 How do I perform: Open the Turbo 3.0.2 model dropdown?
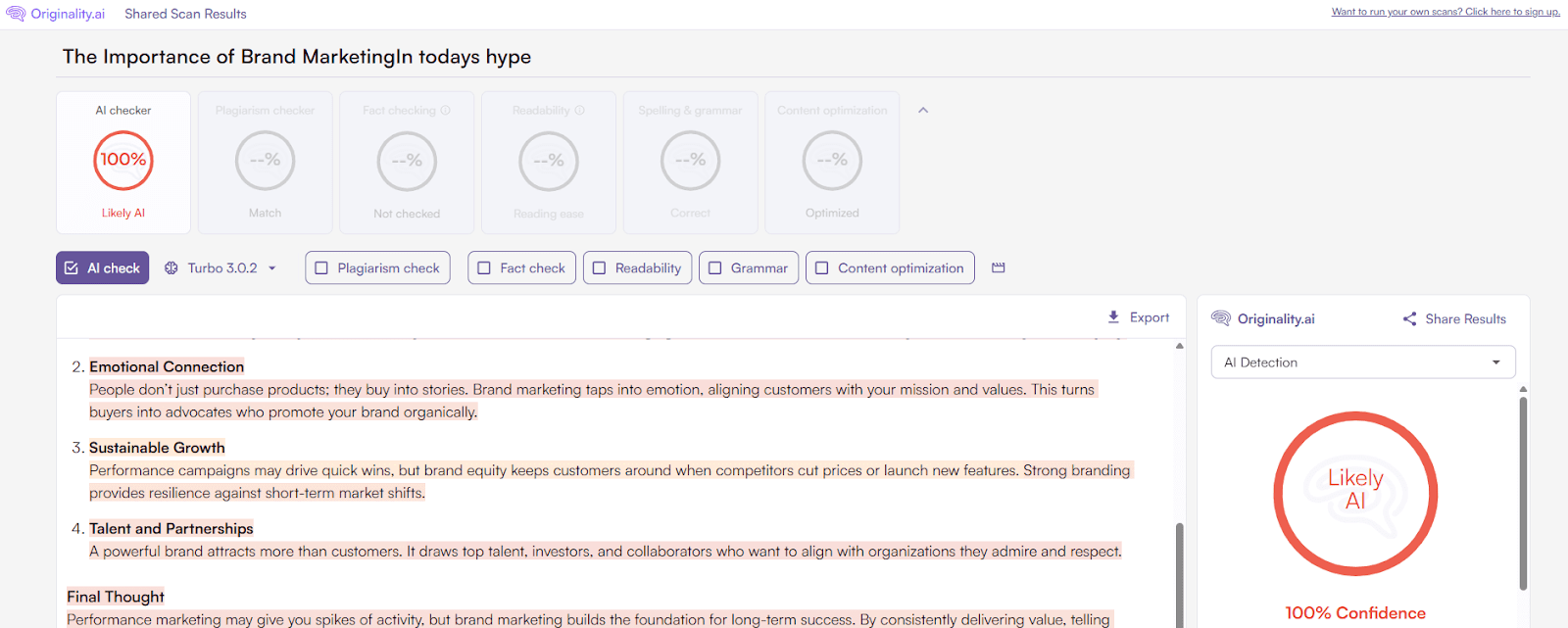pos(221,267)
